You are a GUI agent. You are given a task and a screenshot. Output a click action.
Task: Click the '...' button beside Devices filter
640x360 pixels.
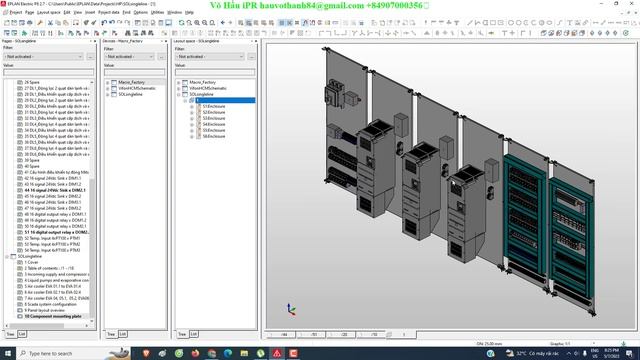pos(161,57)
